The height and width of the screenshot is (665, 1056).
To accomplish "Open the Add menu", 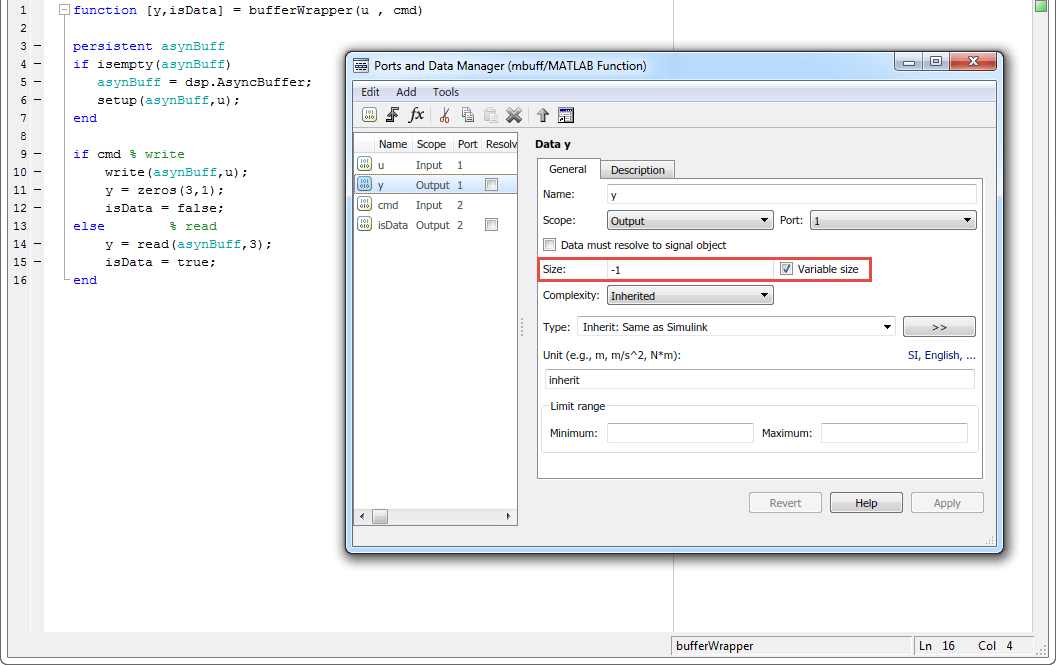I will (x=406, y=92).
